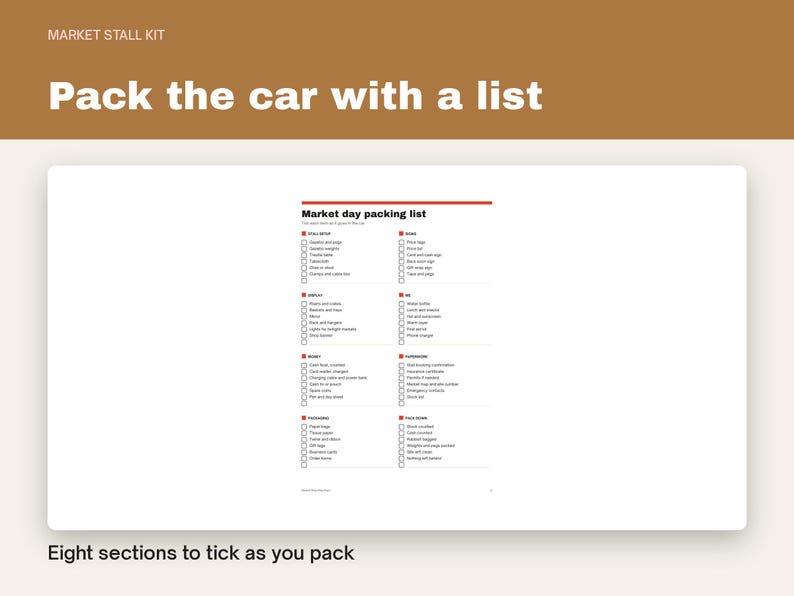
Task: Tick the Gazebo weights checkbox
Action: click(304, 249)
